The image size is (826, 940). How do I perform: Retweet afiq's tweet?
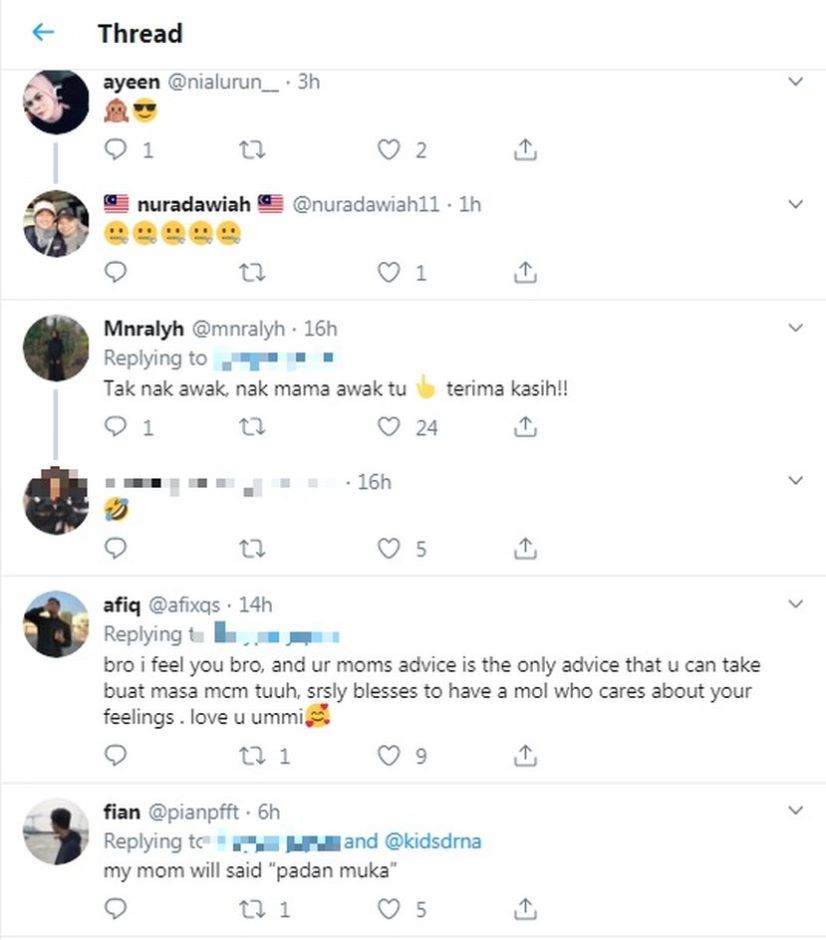pyautogui.click(x=253, y=755)
